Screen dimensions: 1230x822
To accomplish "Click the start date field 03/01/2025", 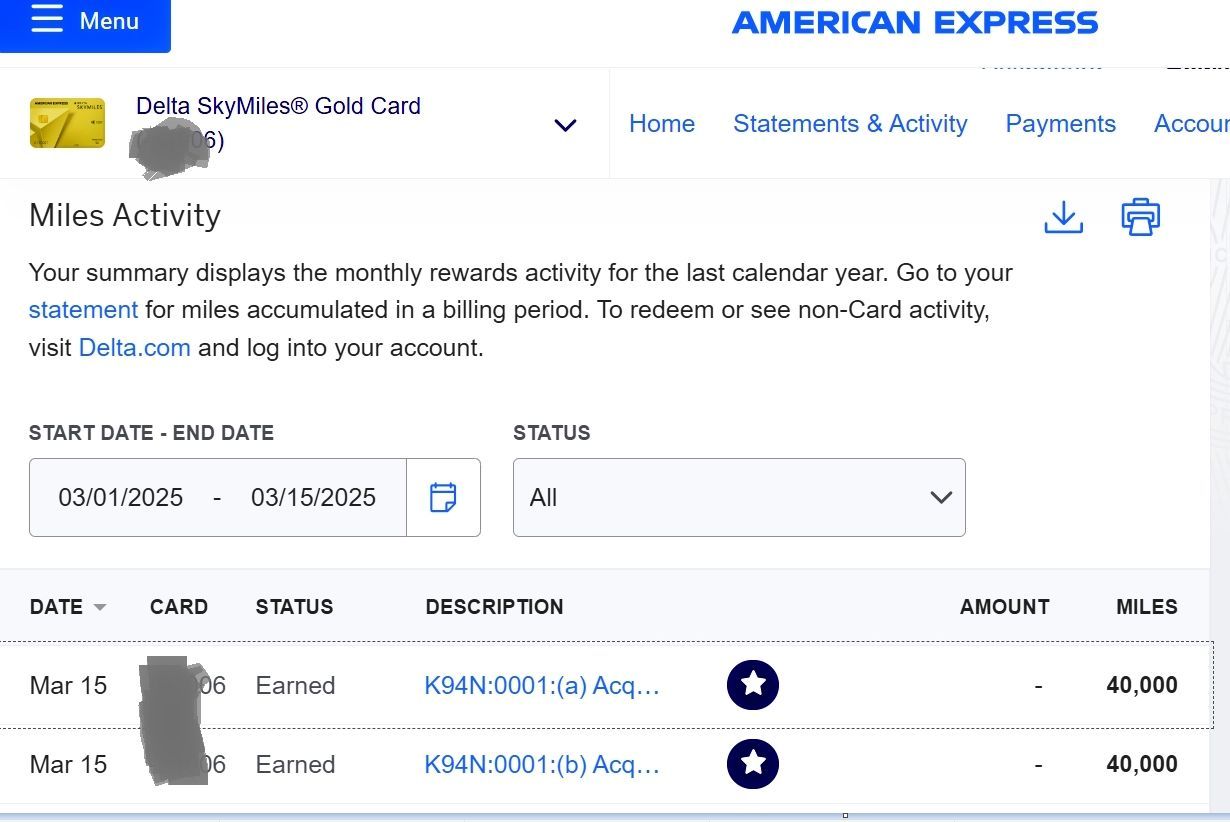I will click(121, 497).
